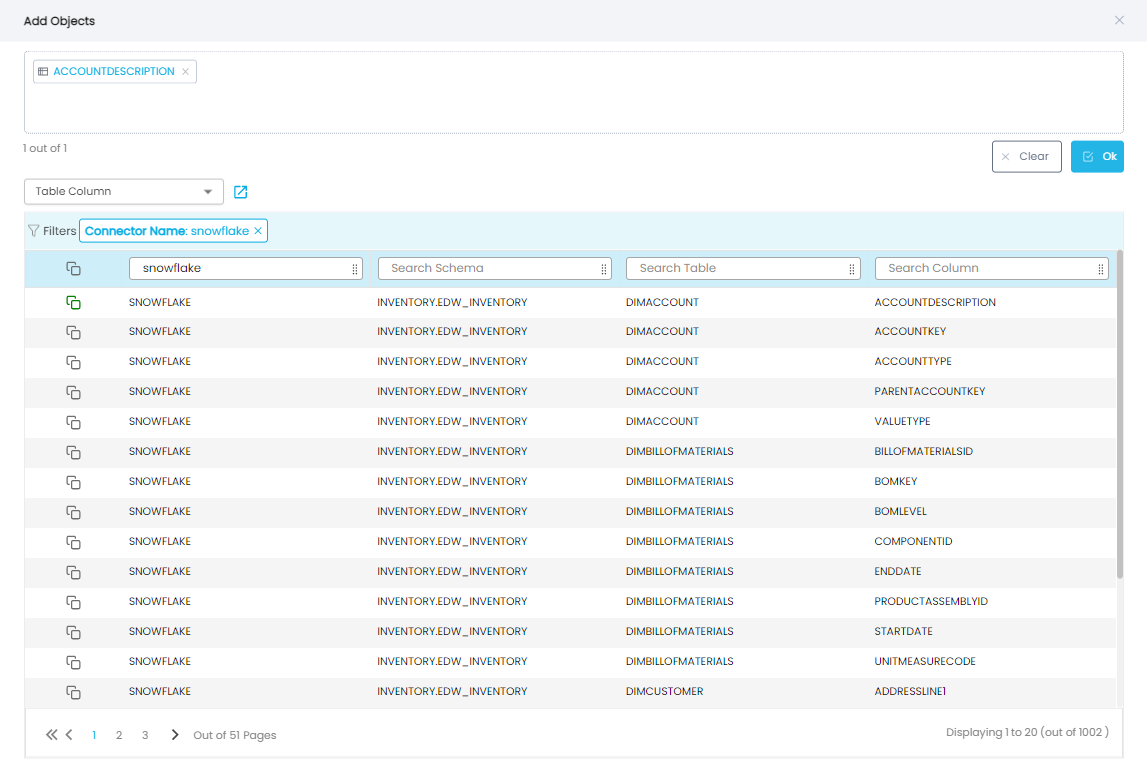Select the PRODUCTASSEMBLYID row's copy icon

point(73,603)
